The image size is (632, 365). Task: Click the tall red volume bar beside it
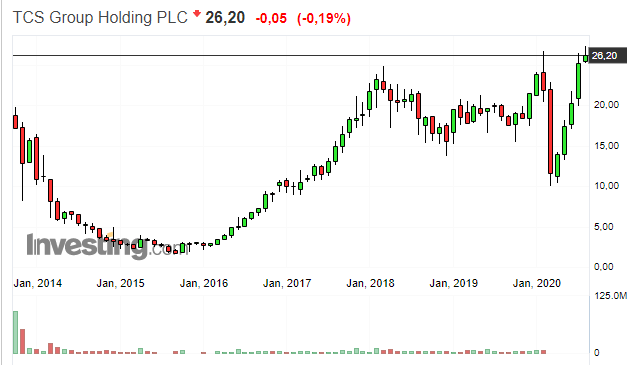pos(23,342)
